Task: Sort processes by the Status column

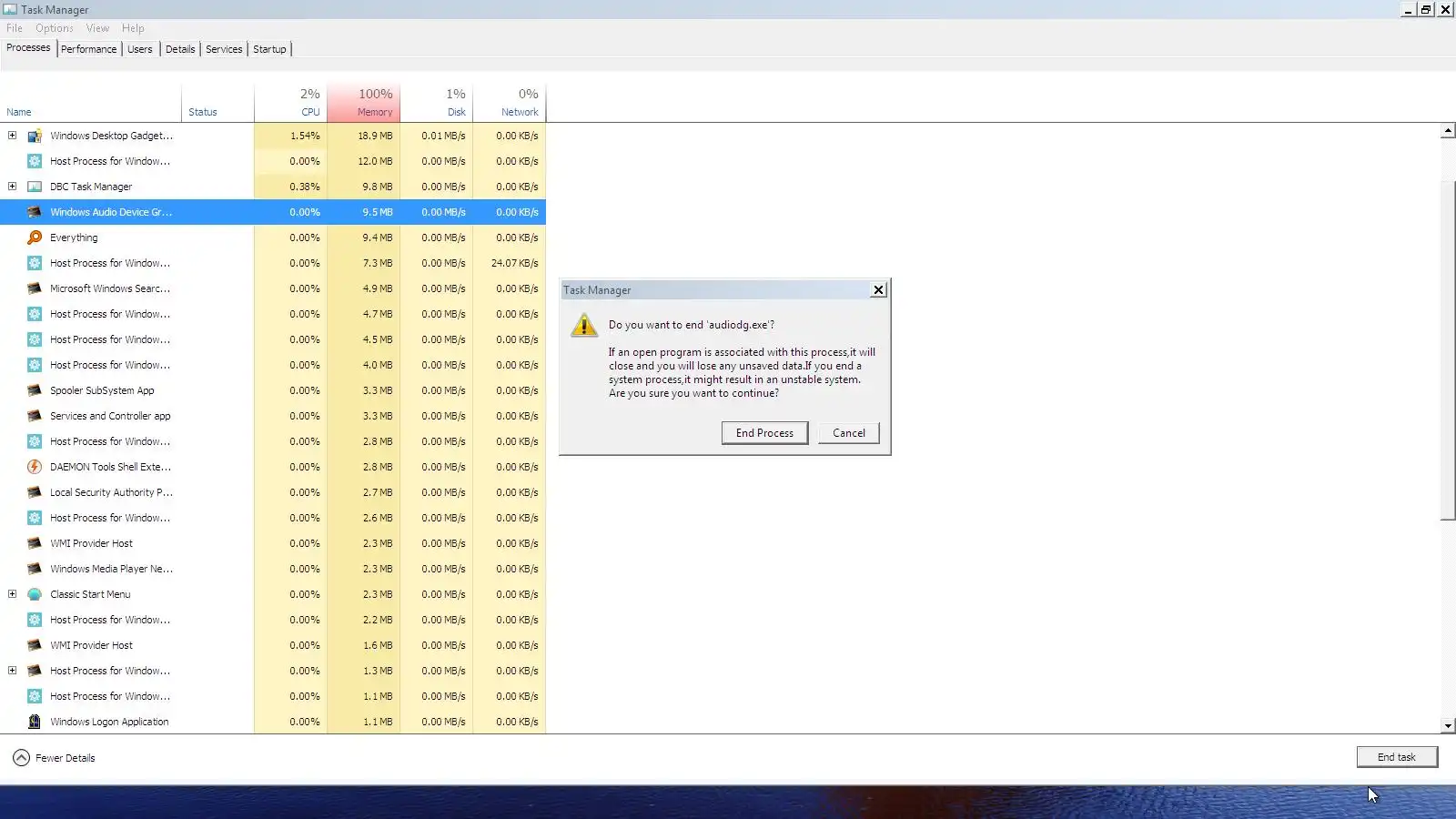Action: click(218, 102)
